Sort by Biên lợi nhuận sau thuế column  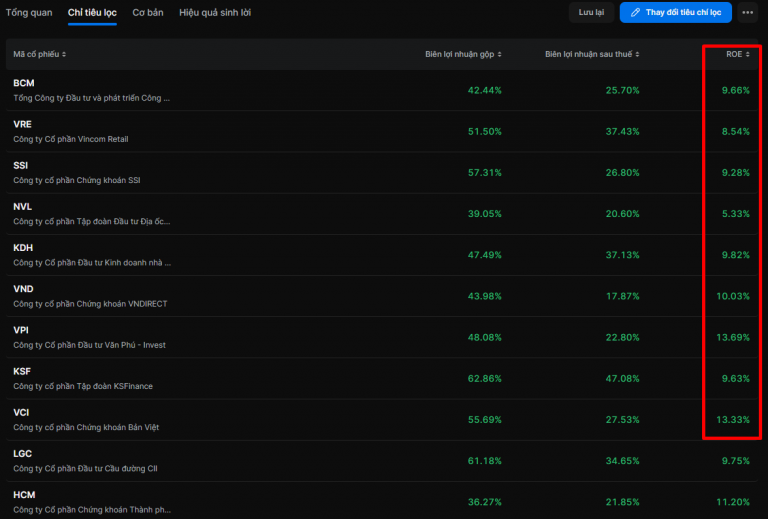pos(592,54)
